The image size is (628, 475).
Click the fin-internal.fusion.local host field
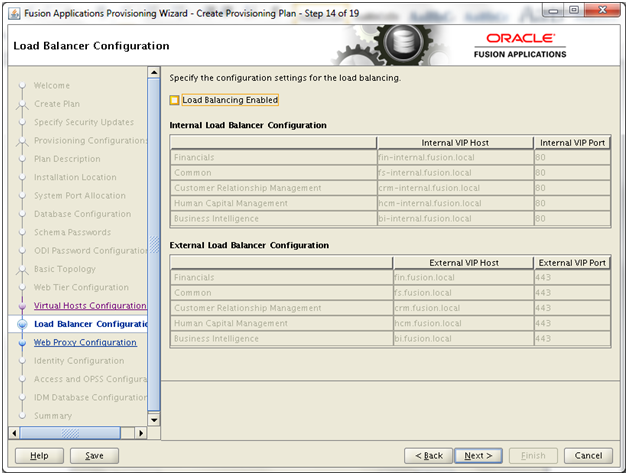pos(455,157)
